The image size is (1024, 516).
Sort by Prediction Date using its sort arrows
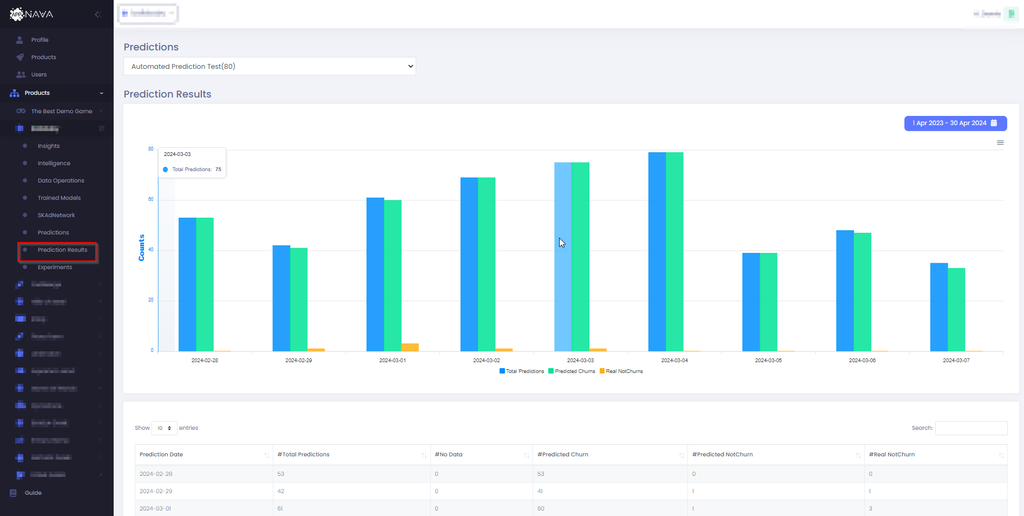coord(266,455)
